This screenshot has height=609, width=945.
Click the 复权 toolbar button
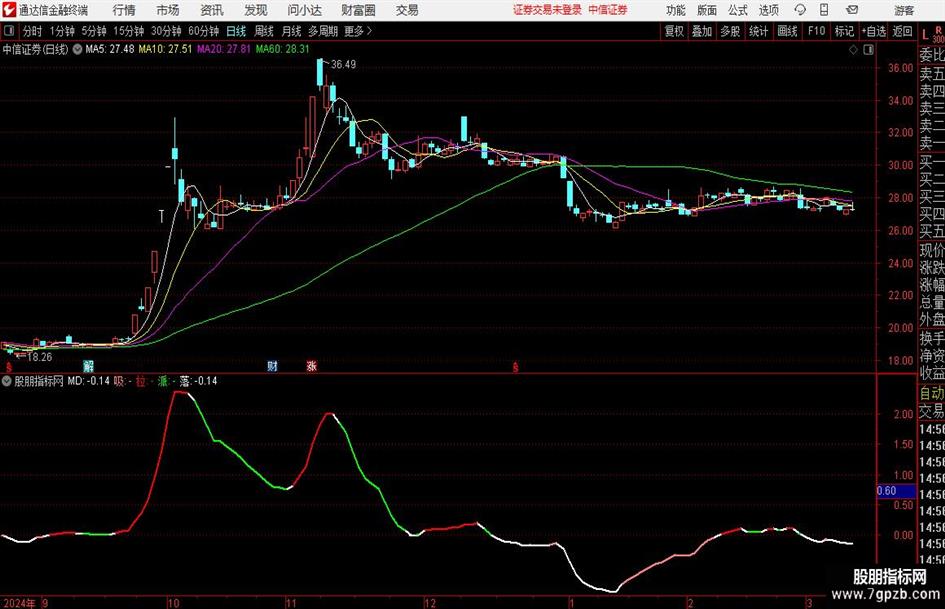point(674,31)
